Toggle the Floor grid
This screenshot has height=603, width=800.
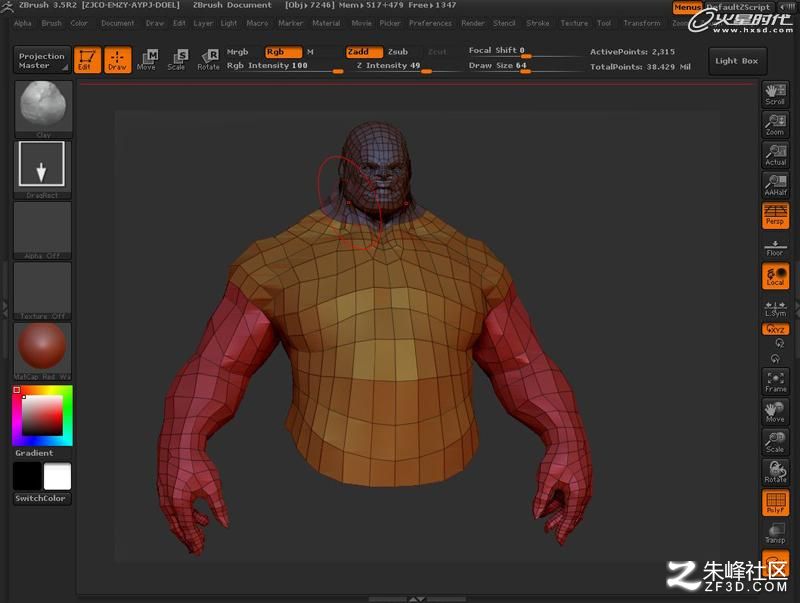tap(775, 247)
